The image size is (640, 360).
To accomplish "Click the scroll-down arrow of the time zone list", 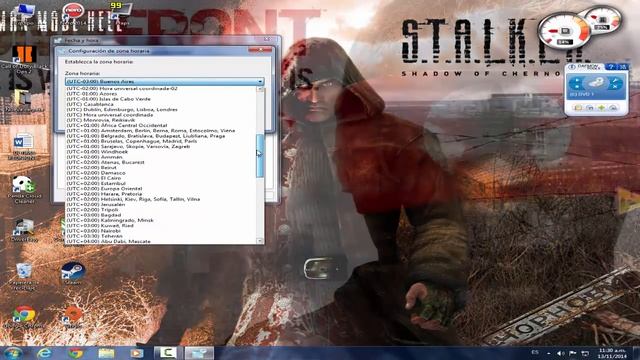I will (260, 241).
